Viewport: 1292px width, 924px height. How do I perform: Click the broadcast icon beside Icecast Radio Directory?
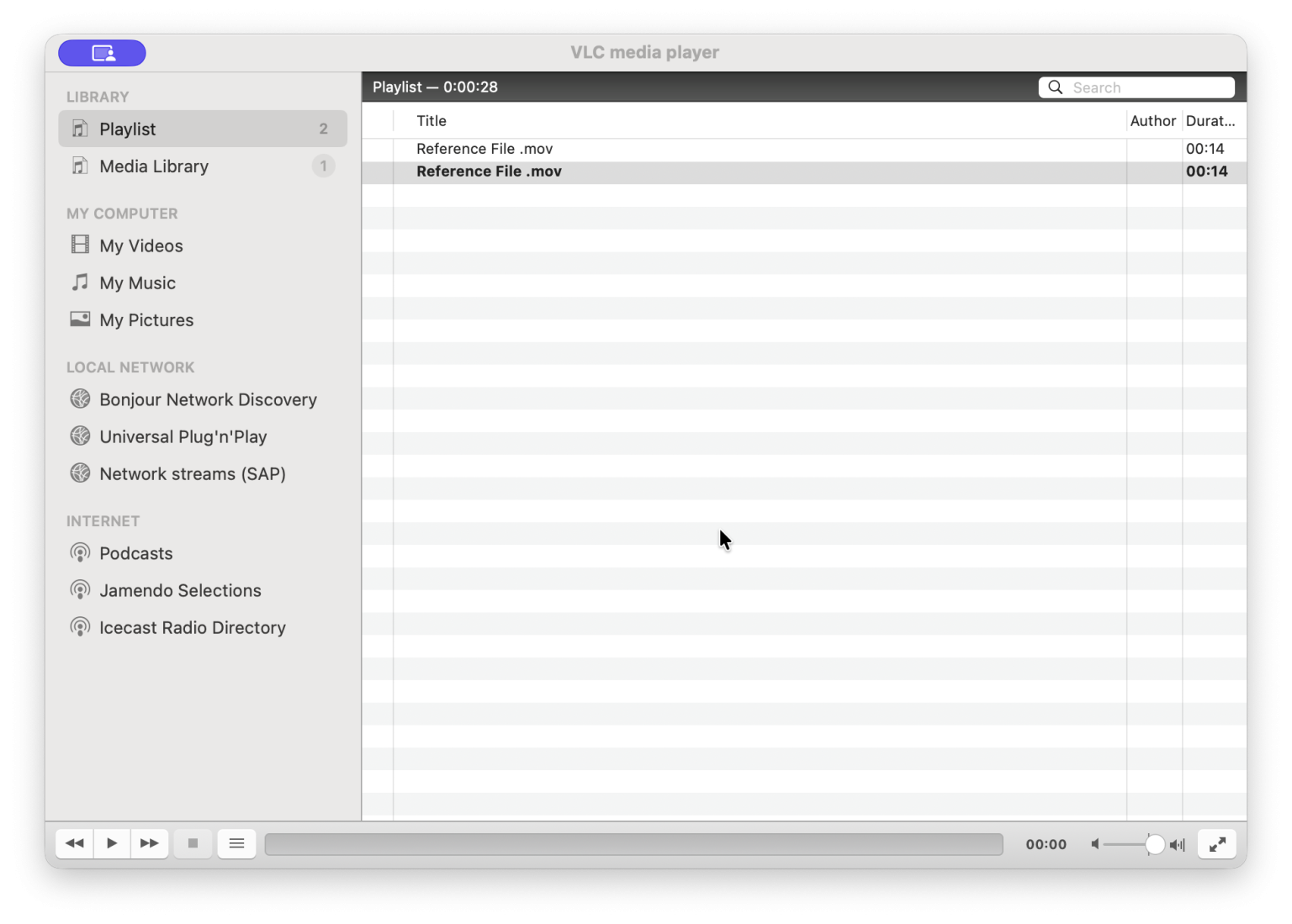(80, 627)
